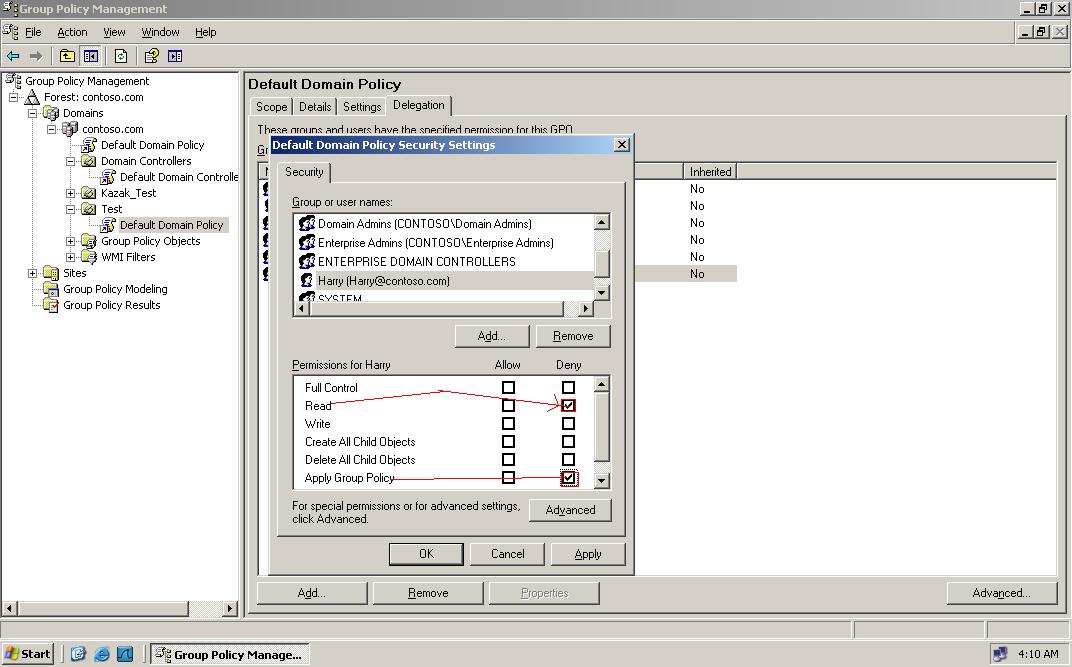The height and width of the screenshot is (667, 1072).
Task: Click the Domains folder icon in tree
Action: pos(51,113)
